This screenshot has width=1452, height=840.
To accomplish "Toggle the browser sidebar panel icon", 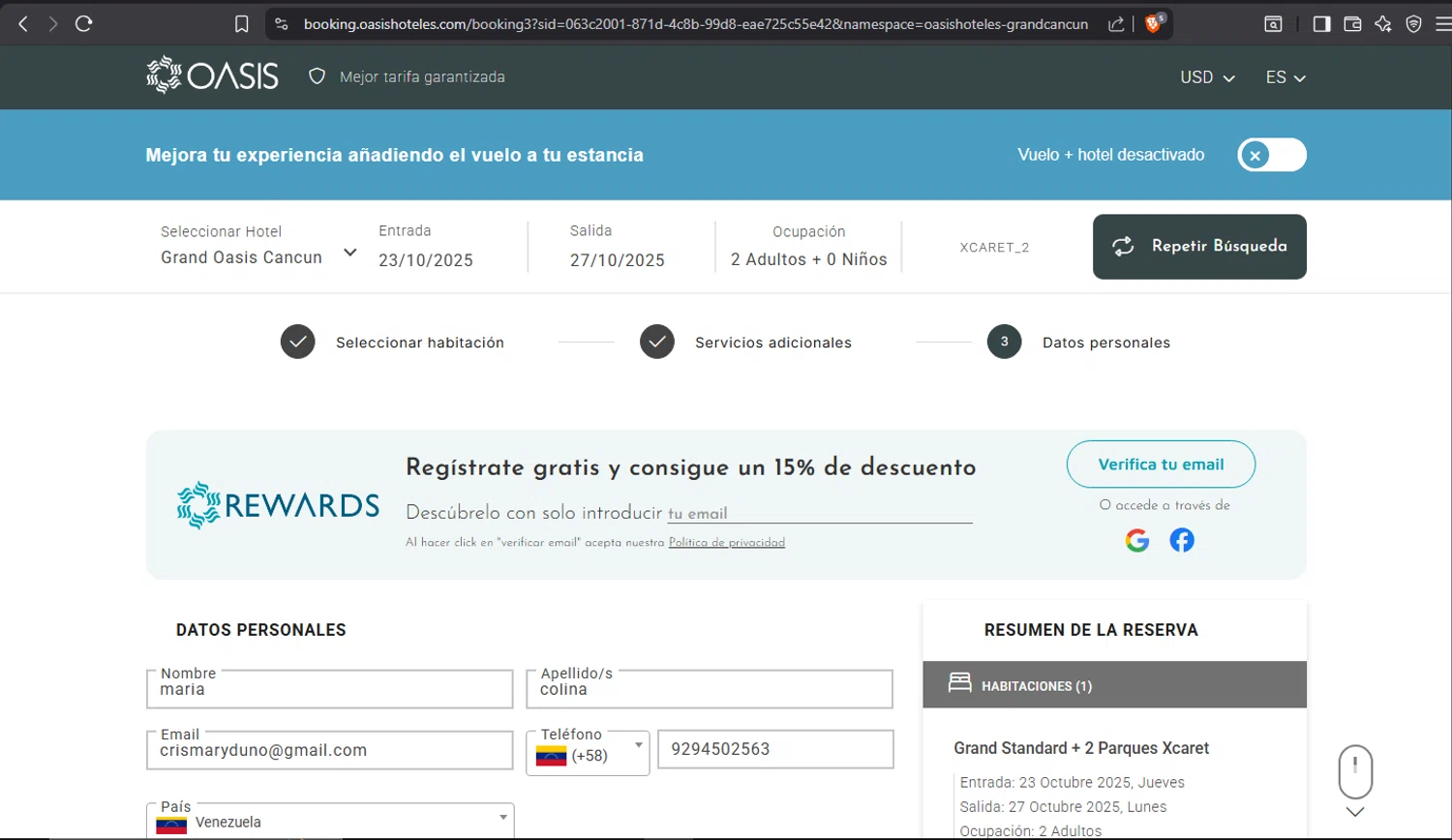I will pyautogui.click(x=1321, y=24).
